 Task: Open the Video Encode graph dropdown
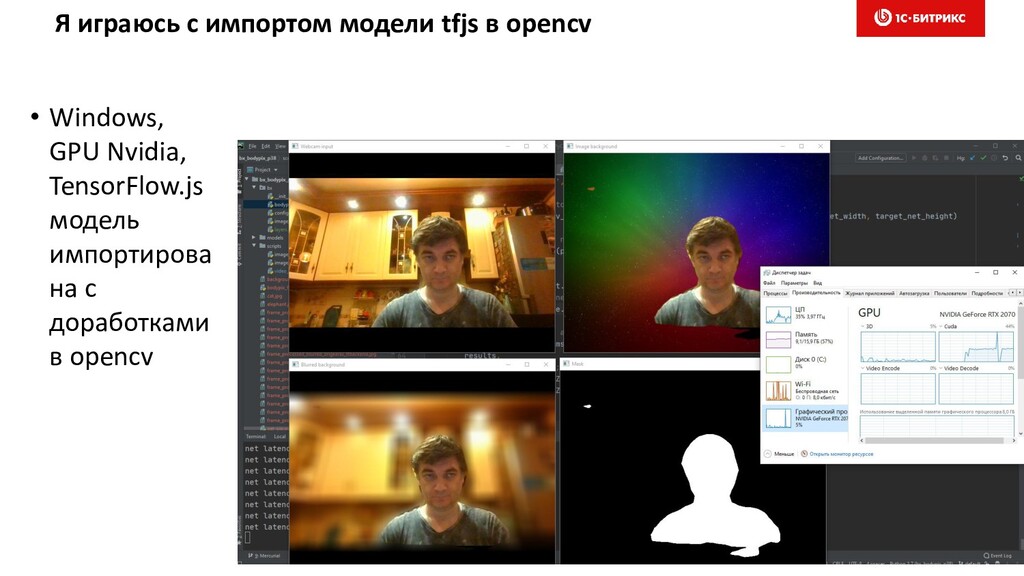coord(863,368)
